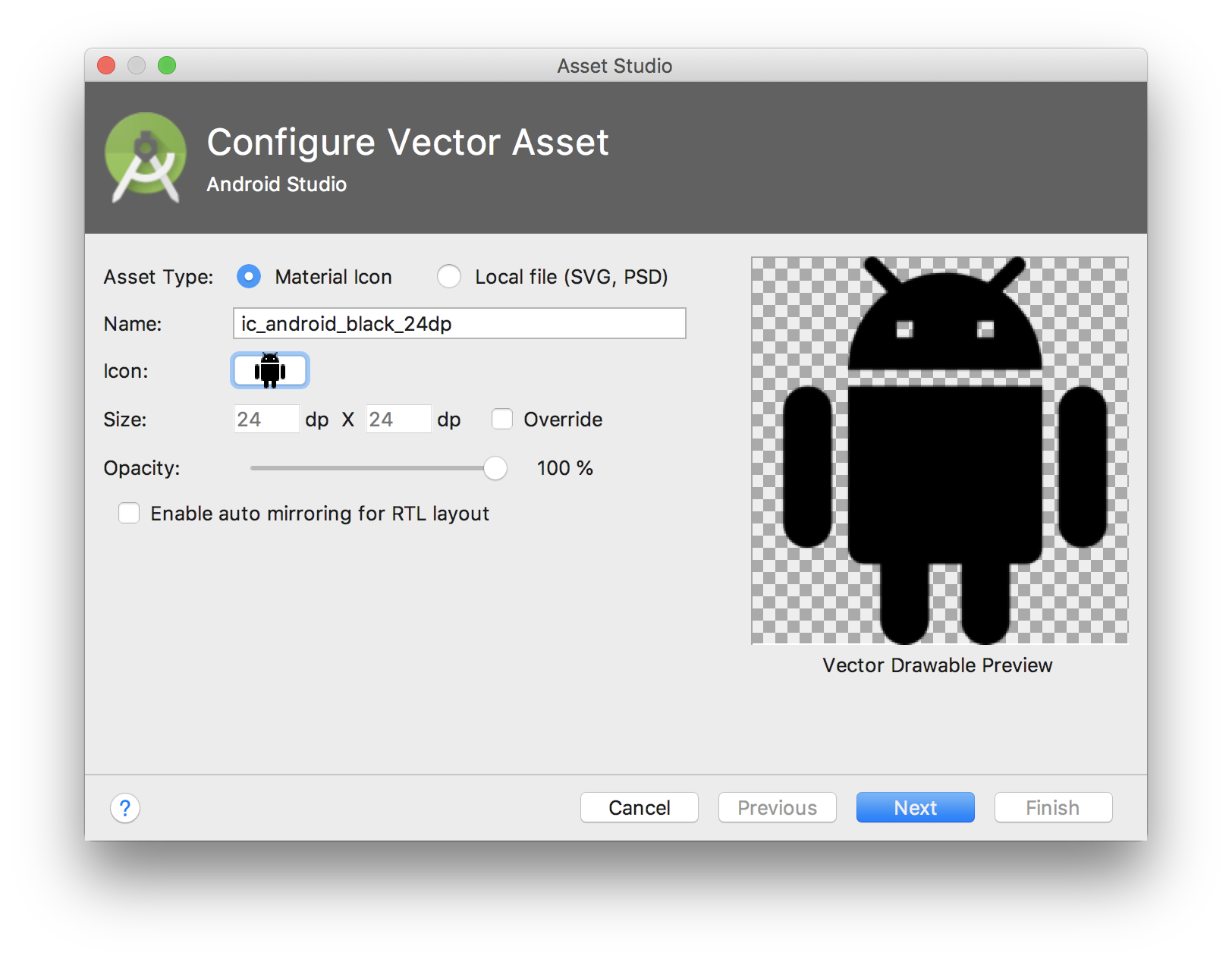Click the Opacity label
Viewport: 1232px width, 962px height.
point(142,468)
